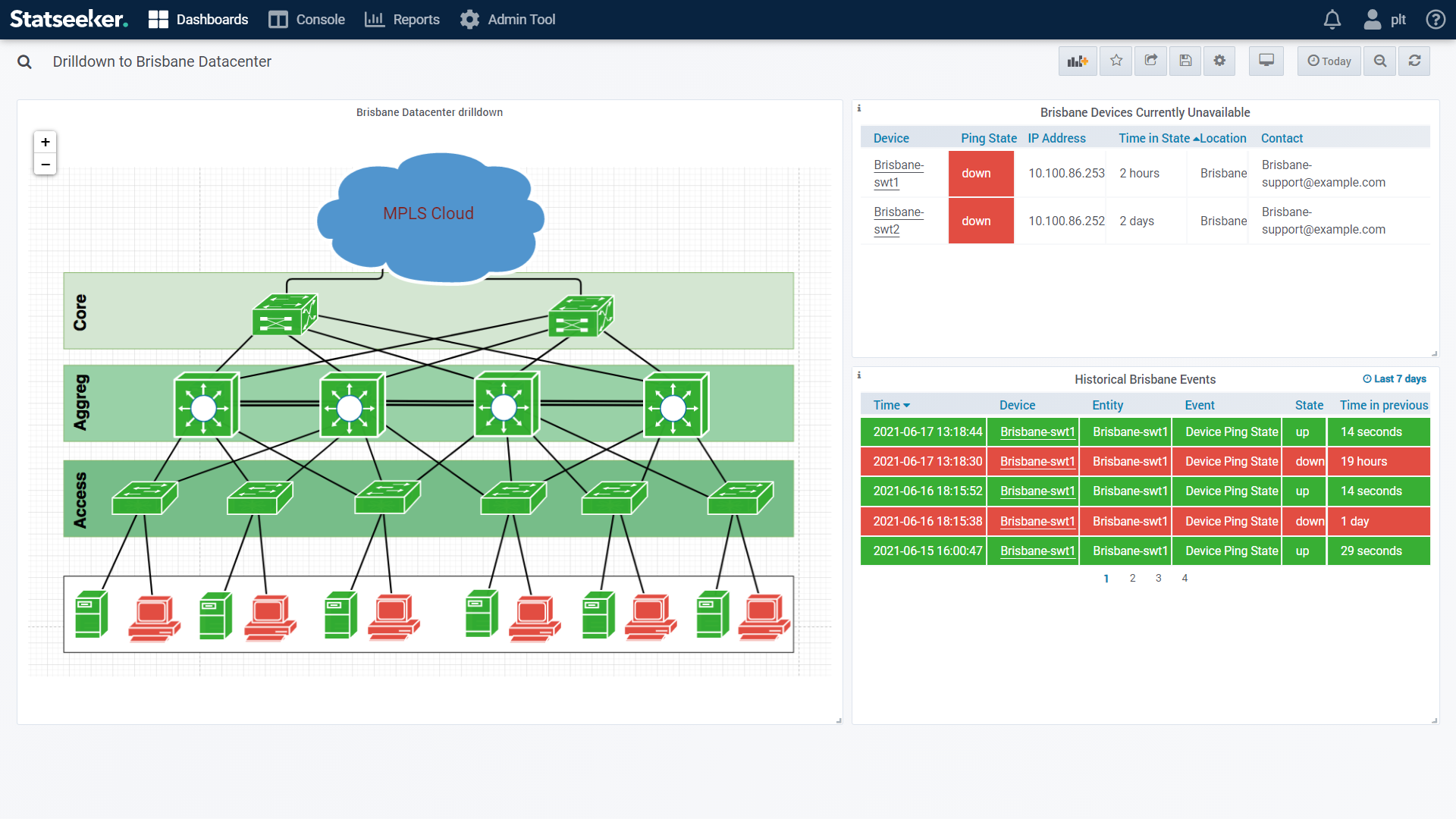1456x819 pixels.
Task: Click the share dashboard icon
Action: (1150, 61)
